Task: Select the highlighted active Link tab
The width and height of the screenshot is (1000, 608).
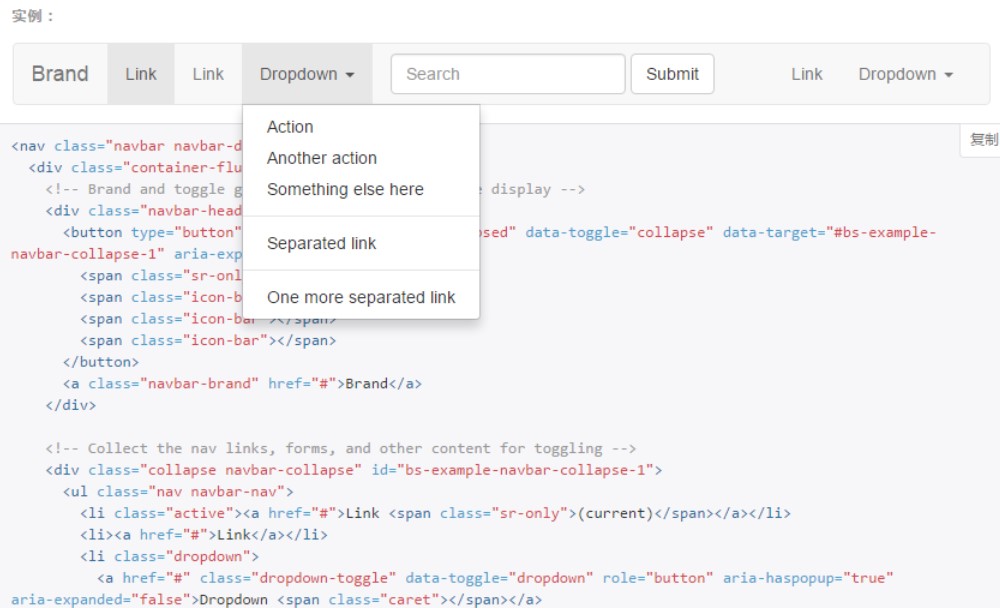Action: [x=141, y=74]
